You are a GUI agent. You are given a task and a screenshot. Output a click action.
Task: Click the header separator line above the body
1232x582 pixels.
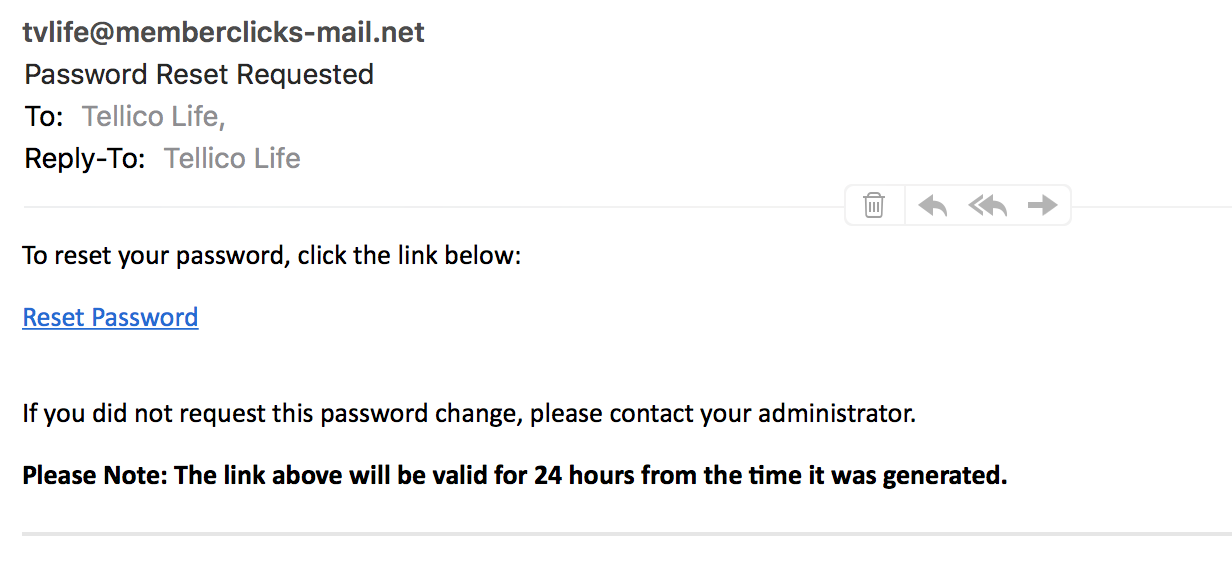432,206
